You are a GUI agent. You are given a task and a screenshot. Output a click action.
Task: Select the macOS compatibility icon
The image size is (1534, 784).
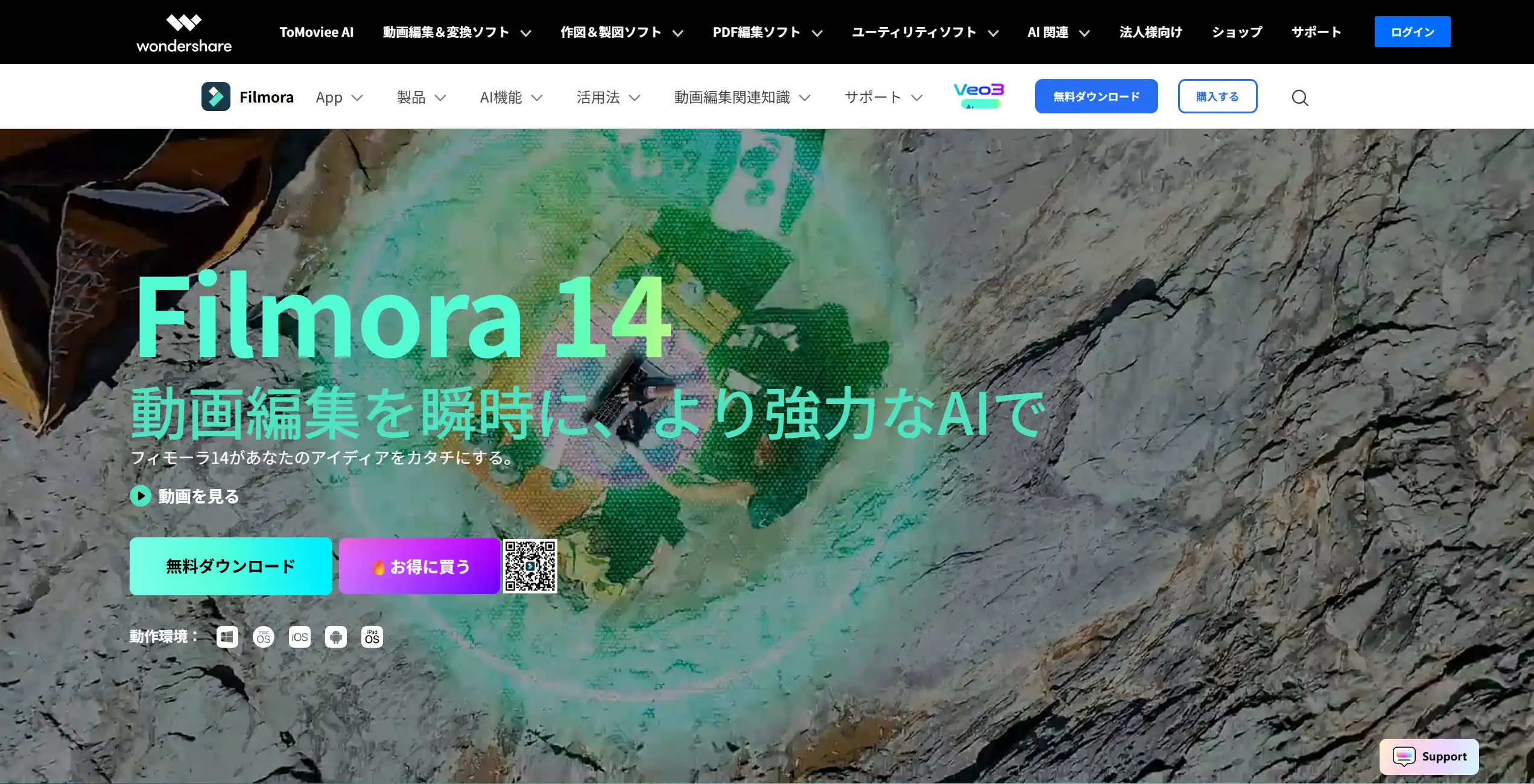[263, 636]
